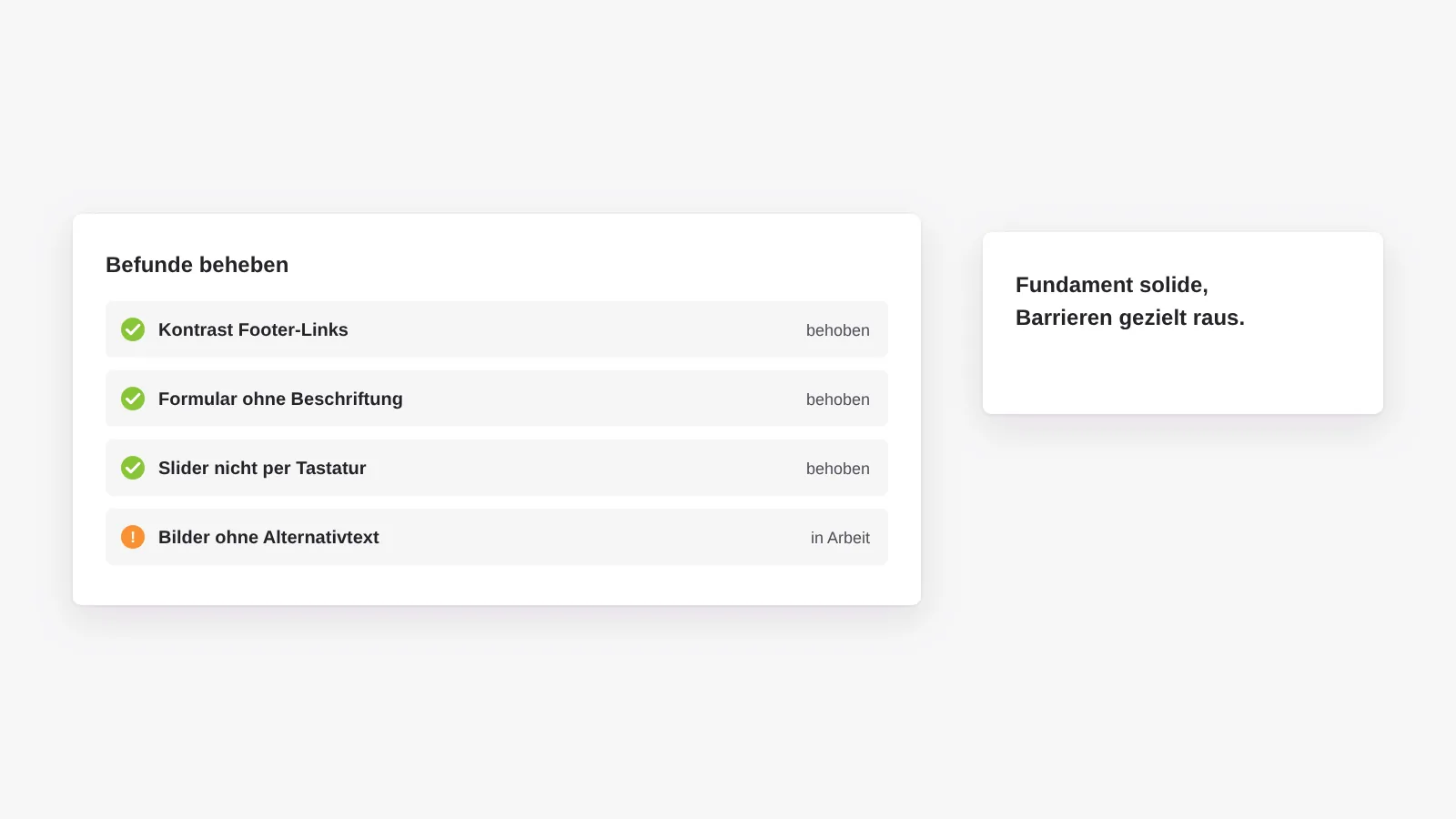Click the 'behoben' status of Slider nicht per Tastatur
Image resolution: width=1456 pixels, height=819 pixels.
click(838, 469)
